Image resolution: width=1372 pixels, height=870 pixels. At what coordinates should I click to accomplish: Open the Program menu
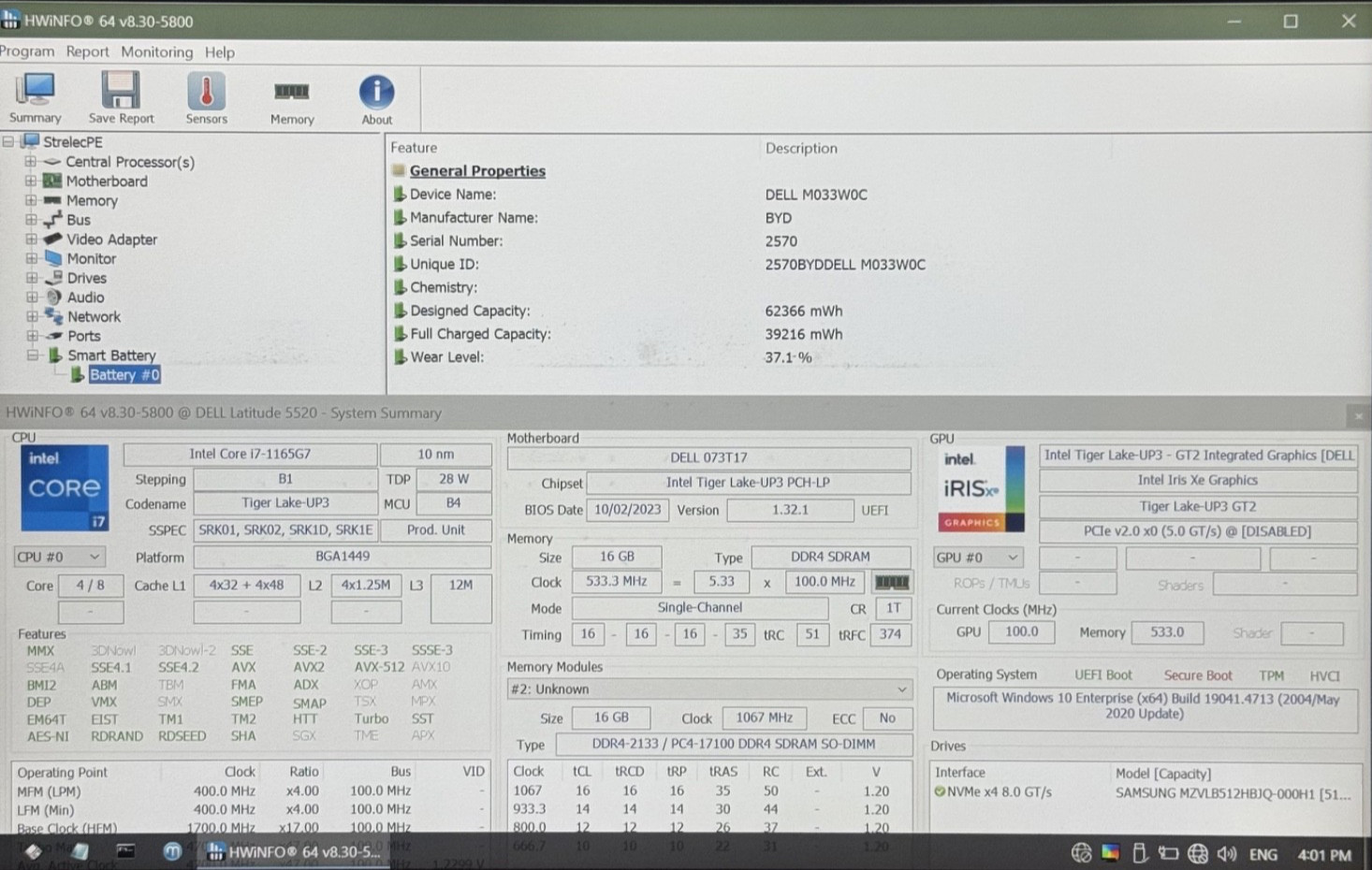tap(27, 51)
